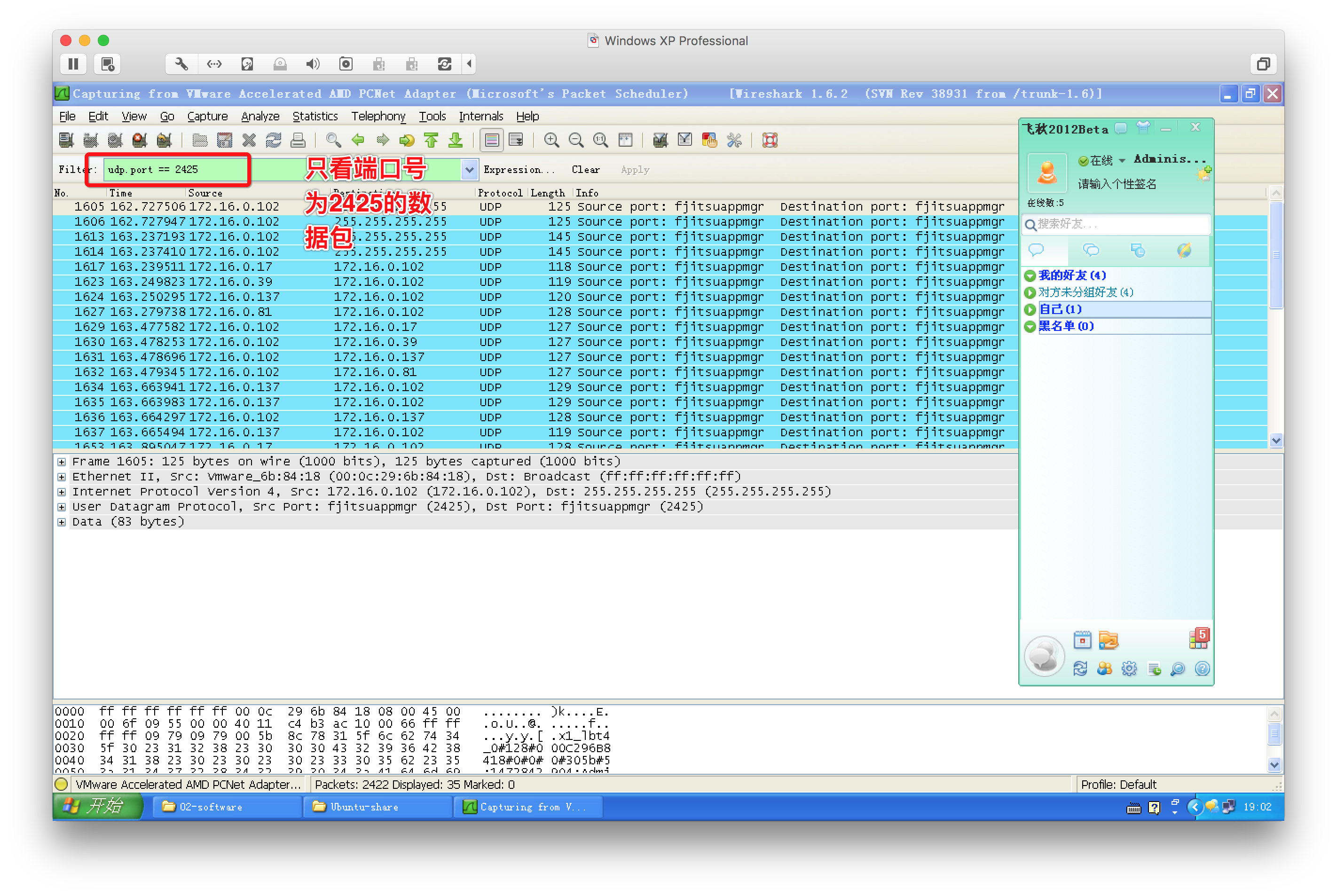
Task: Click the Zoom in toolbar icon
Action: pos(551,140)
